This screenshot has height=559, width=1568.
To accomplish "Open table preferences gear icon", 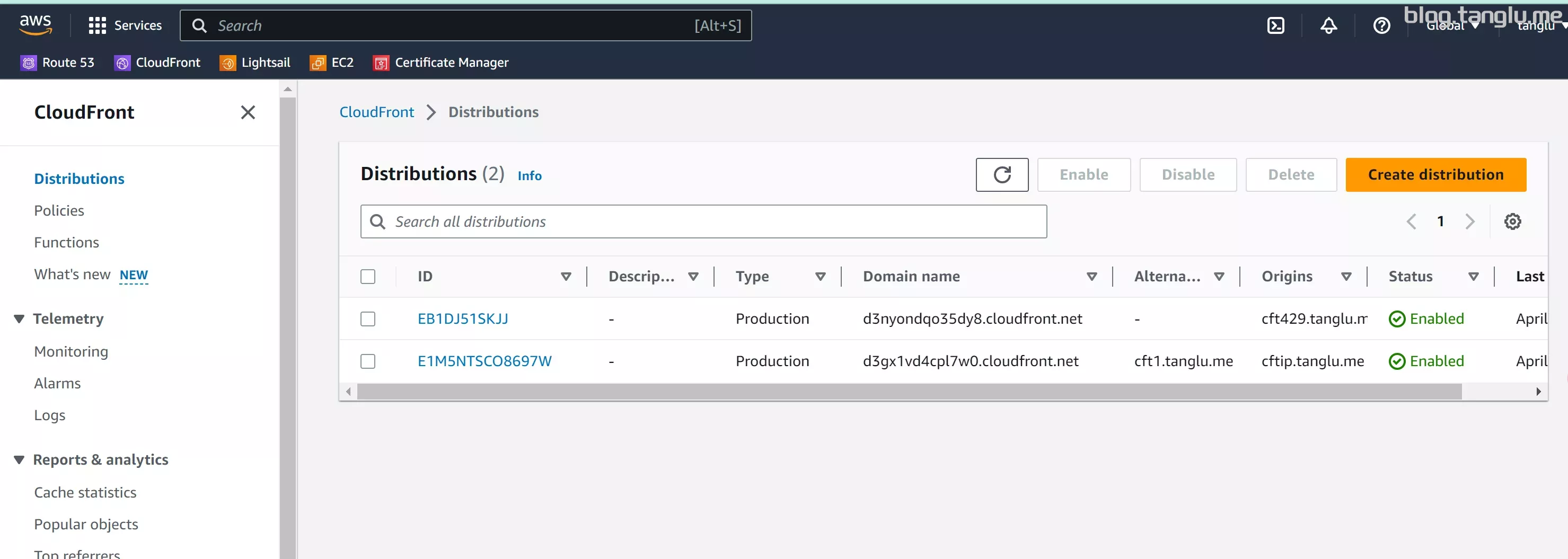I will tap(1512, 221).
